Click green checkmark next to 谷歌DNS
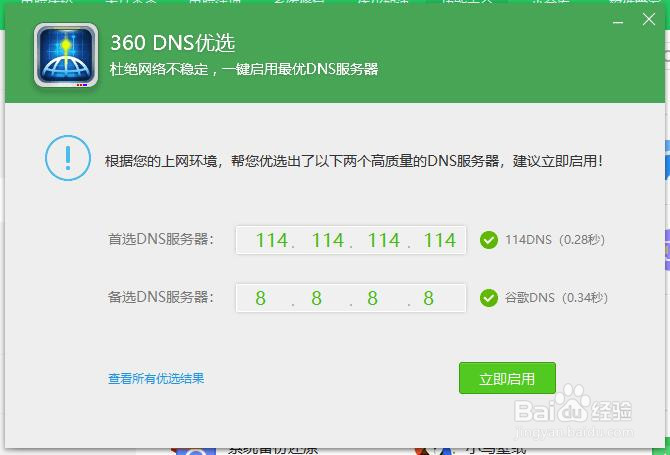 pyautogui.click(x=488, y=298)
